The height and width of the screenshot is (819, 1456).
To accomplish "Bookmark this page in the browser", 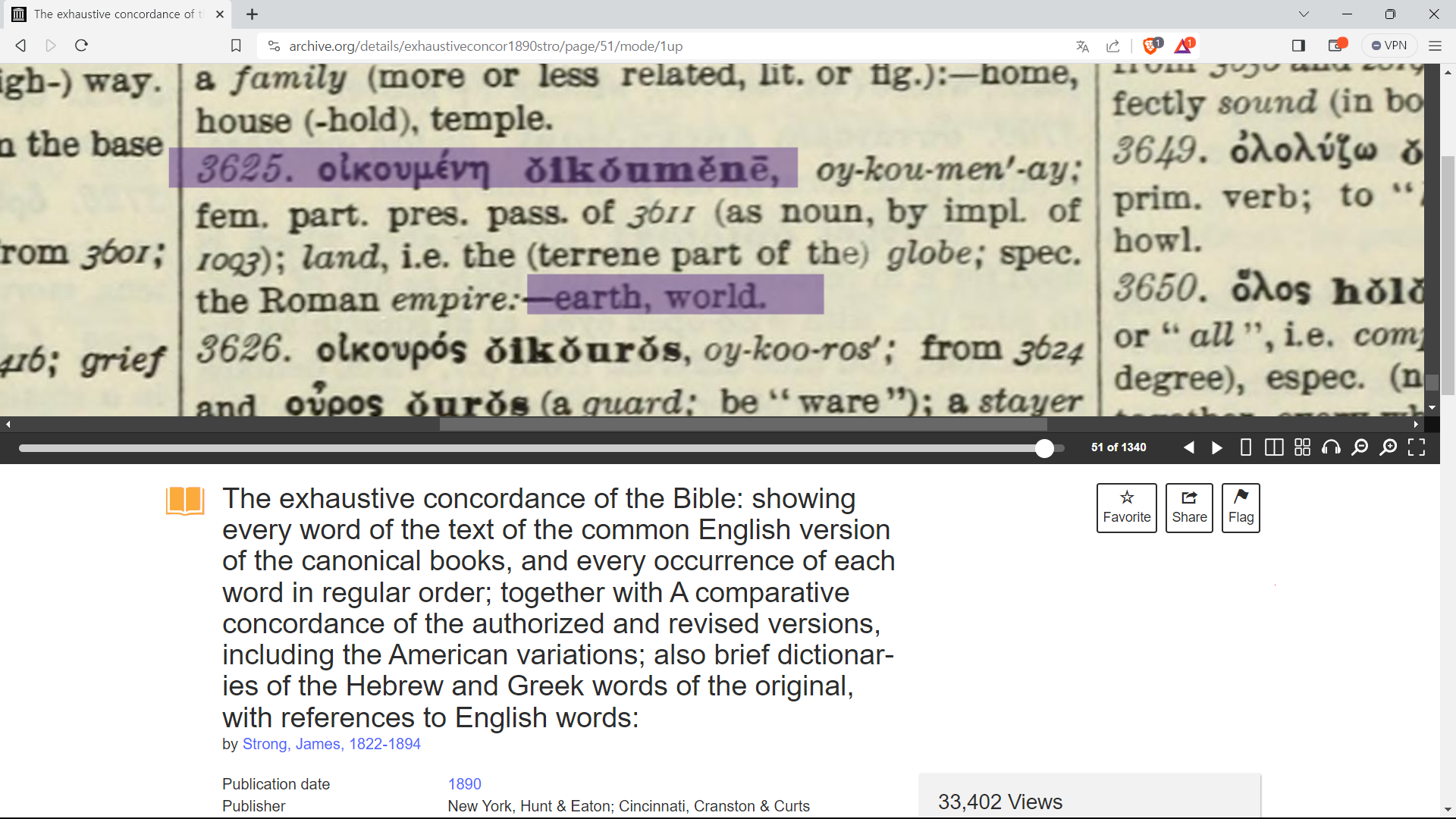I will coord(236,45).
